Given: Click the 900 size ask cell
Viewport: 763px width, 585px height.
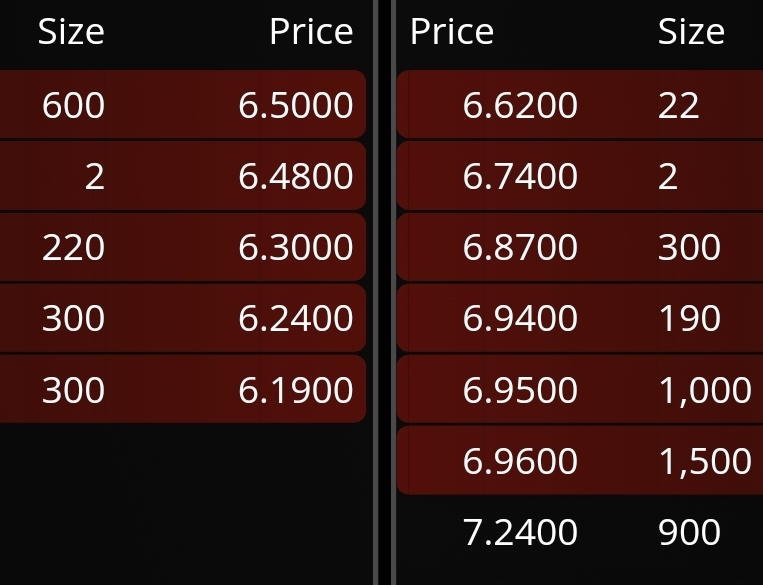Looking at the screenshot, I should pos(689,532).
